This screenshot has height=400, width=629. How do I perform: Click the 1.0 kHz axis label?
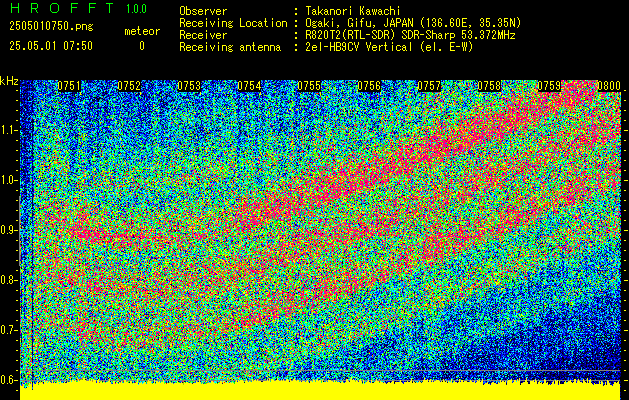coord(7,181)
